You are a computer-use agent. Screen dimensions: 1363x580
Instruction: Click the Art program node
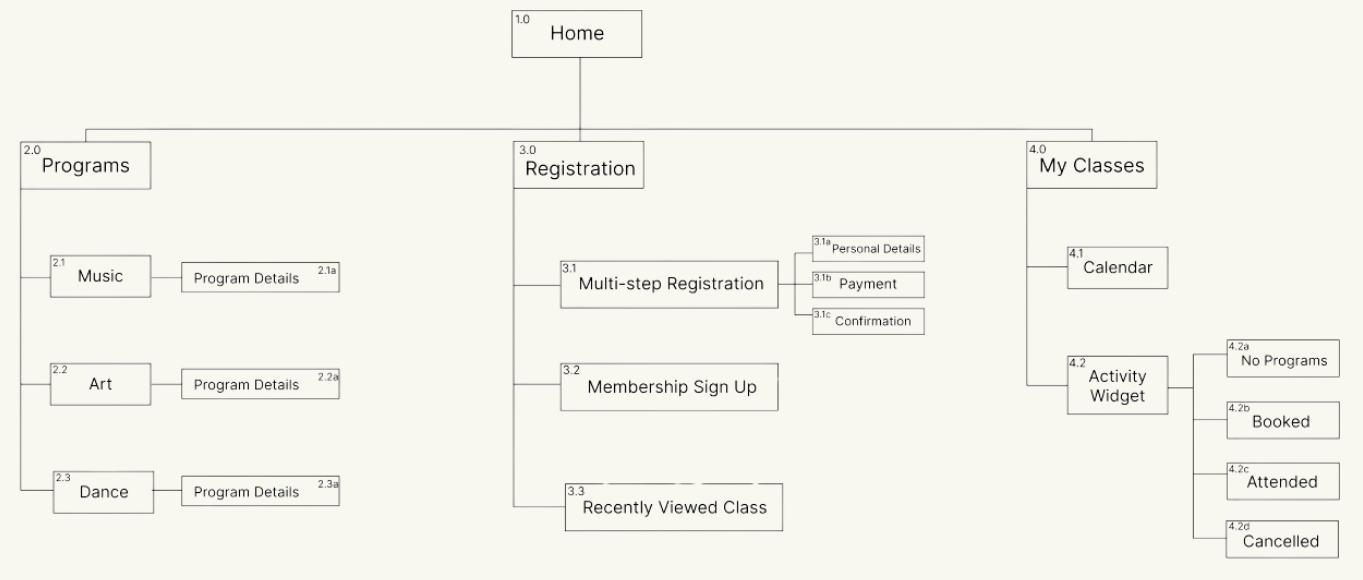[101, 384]
